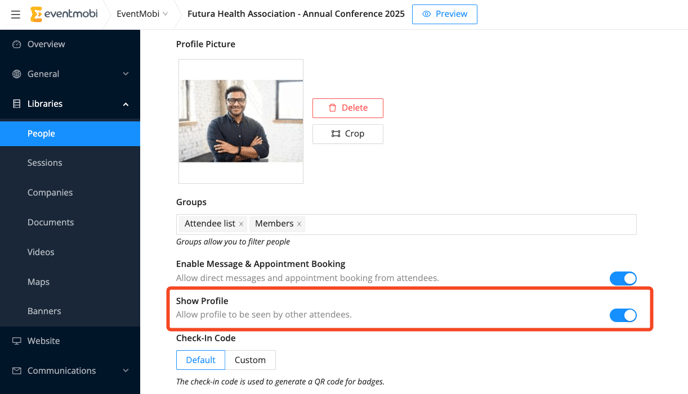Open the EventMobi organization dropdown

pos(142,14)
